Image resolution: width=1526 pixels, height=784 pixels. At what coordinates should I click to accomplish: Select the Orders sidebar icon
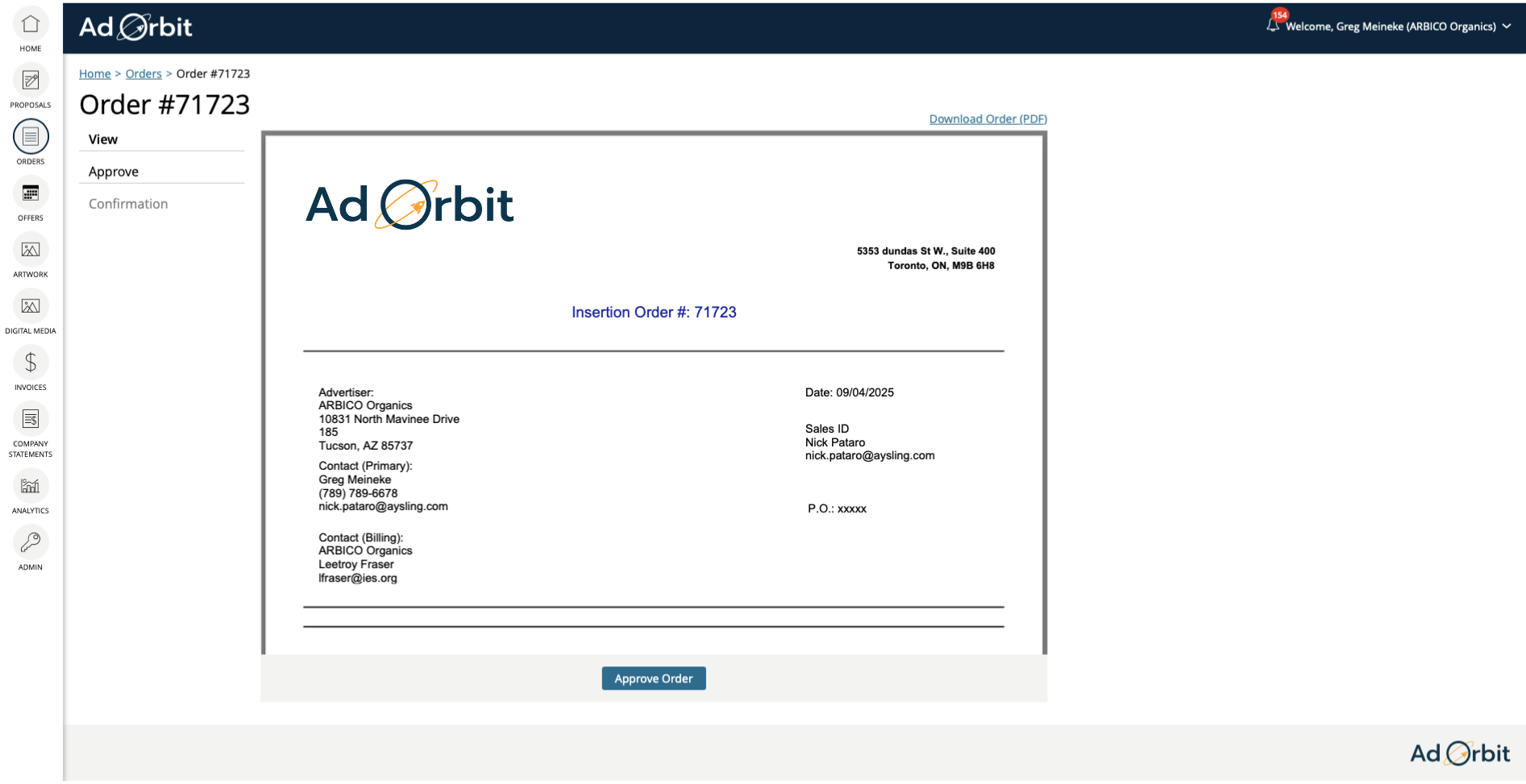(x=31, y=137)
